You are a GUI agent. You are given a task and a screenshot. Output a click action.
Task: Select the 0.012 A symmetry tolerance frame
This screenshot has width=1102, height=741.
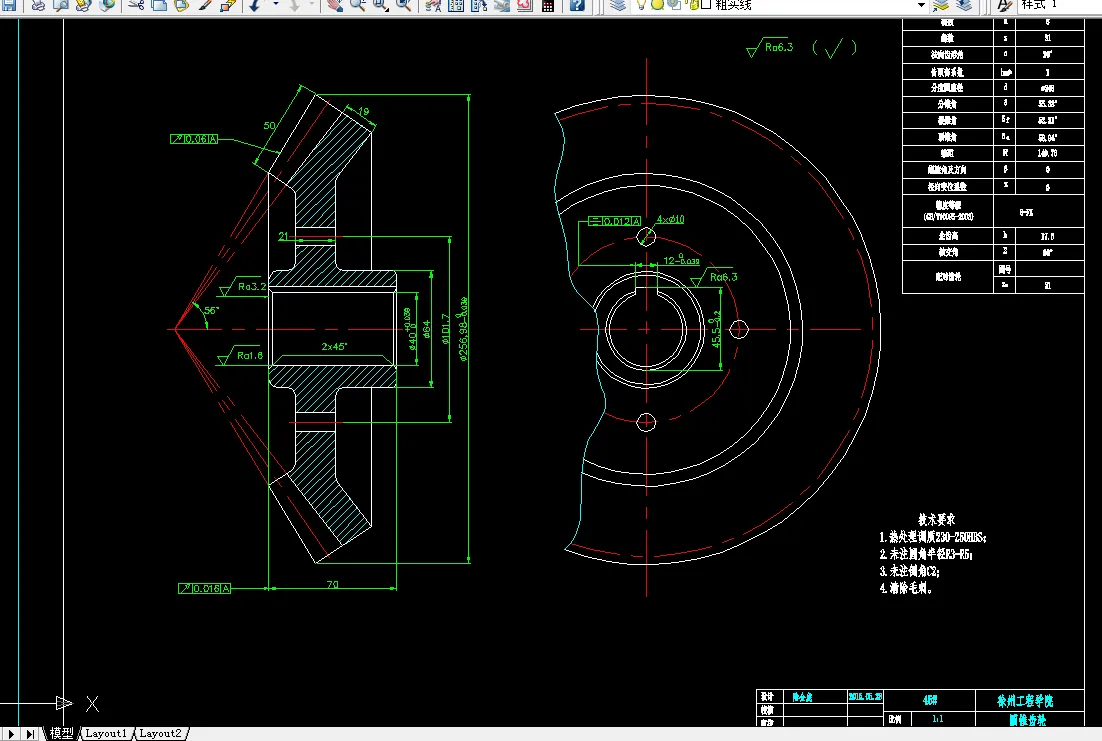[614, 221]
